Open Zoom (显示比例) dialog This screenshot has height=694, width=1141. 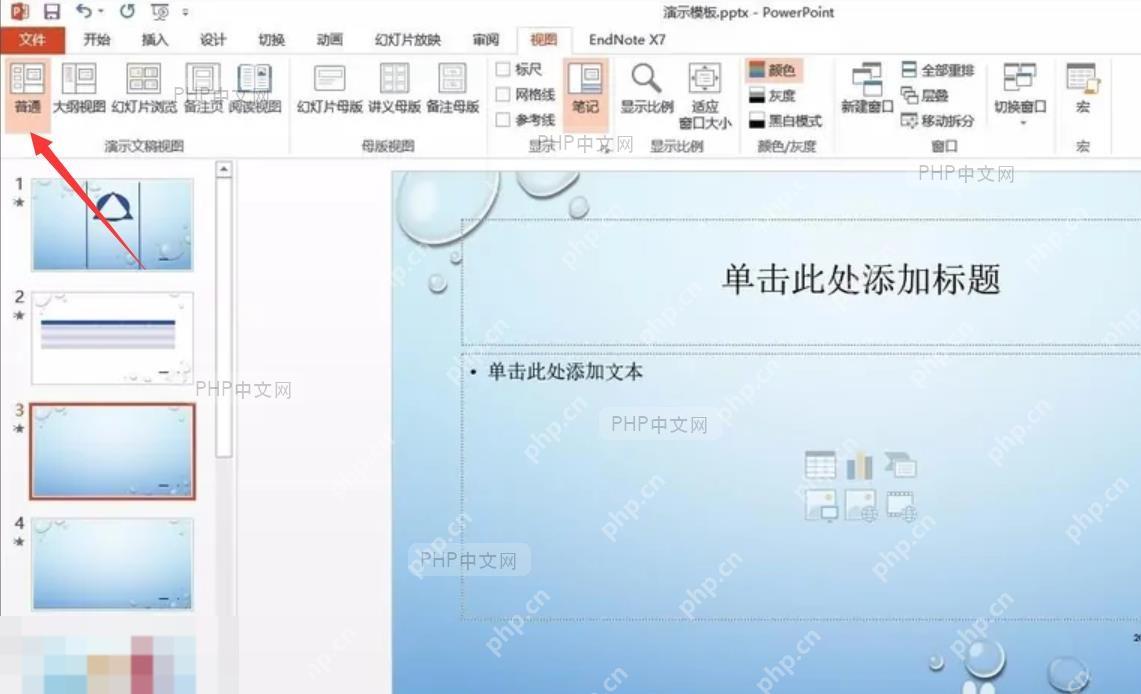click(647, 89)
